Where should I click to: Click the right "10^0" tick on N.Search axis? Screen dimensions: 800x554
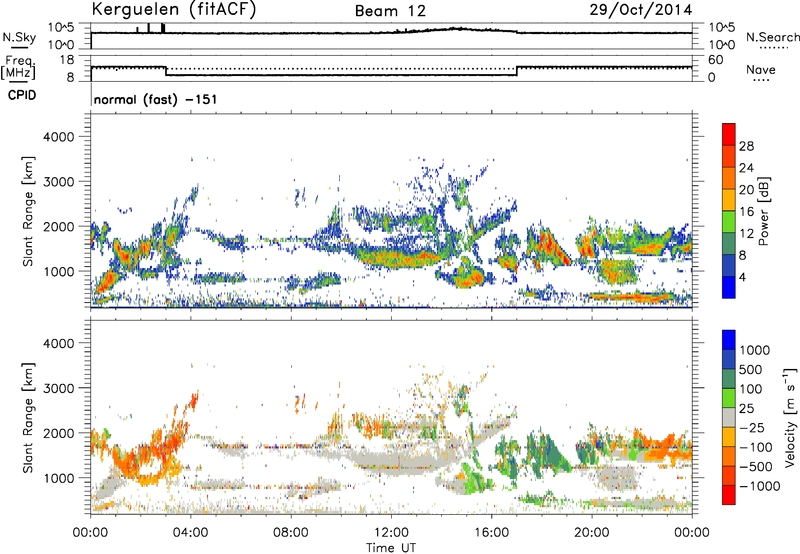[722, 45]
